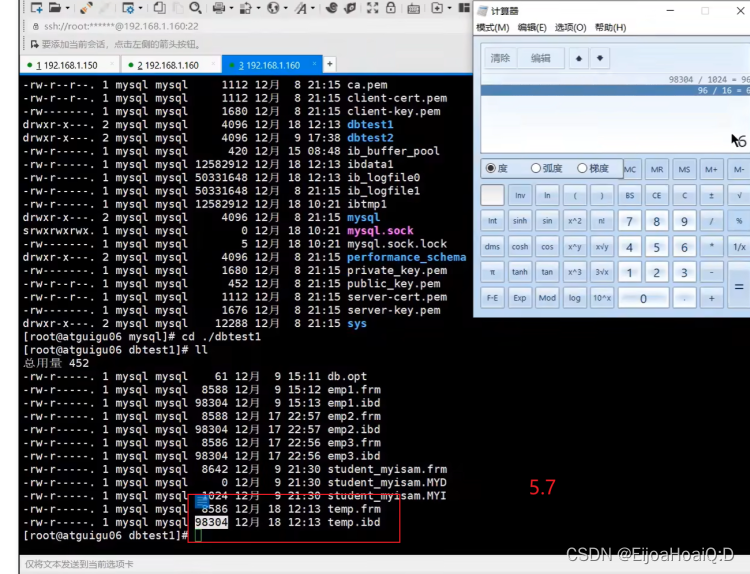Click the MR memory recall button
The width and height of the screenshot is (750, 574).
[x=657, y=169]
